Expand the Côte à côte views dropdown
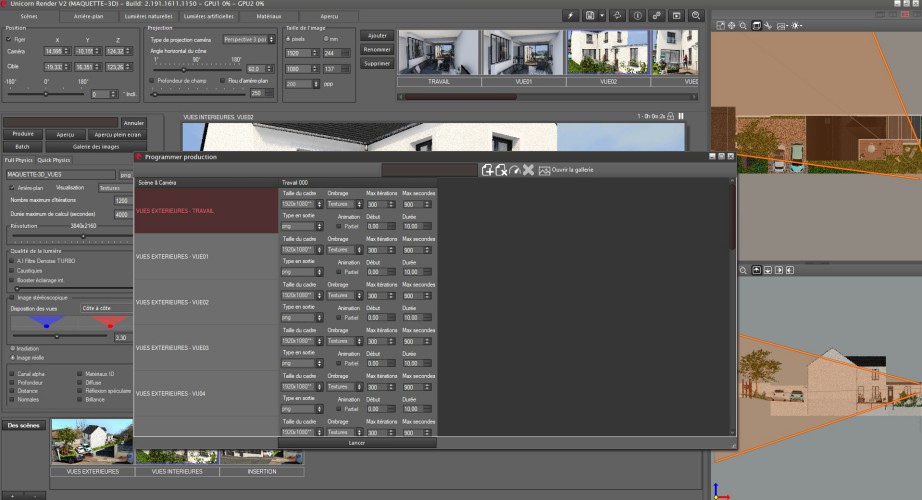Viewport: 922px width, 500px height. click(x=105, y=309)
